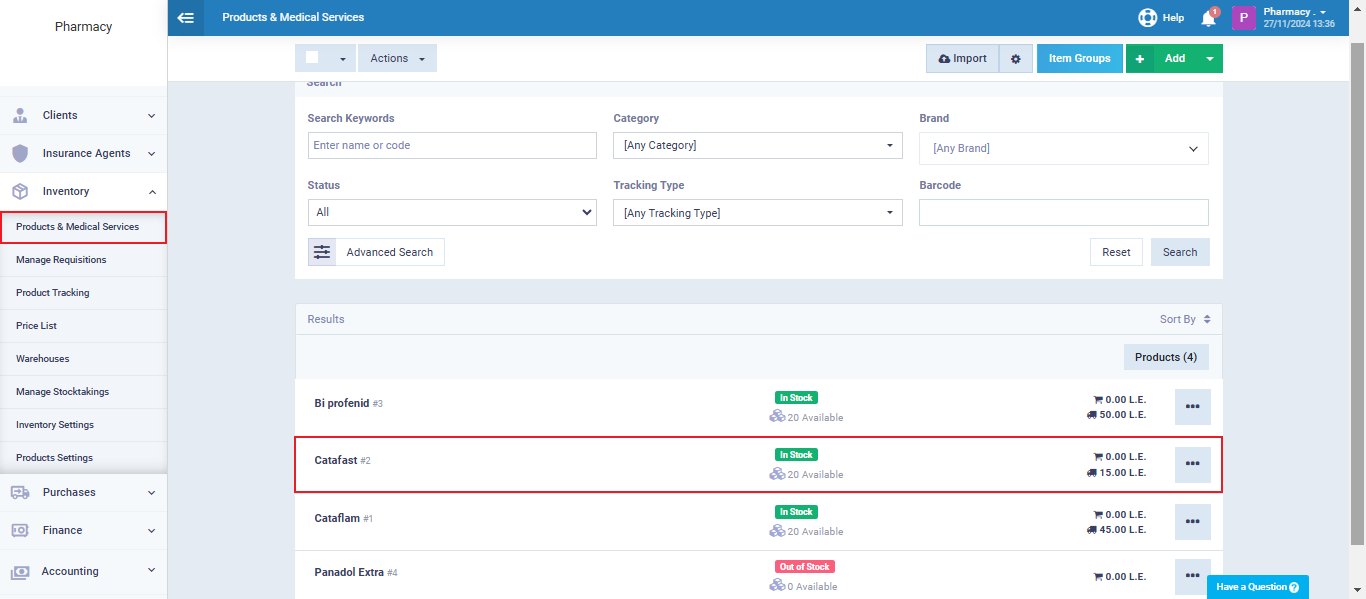Open the gear settings next to Import
Screen dimensions: 1366x599
pos(1016,59)
